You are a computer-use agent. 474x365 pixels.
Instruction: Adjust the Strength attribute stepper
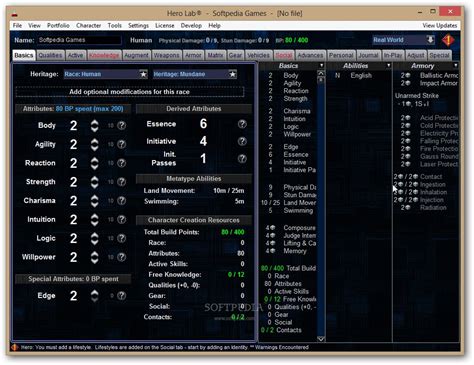pyautogui.click(x=95, y=182)
